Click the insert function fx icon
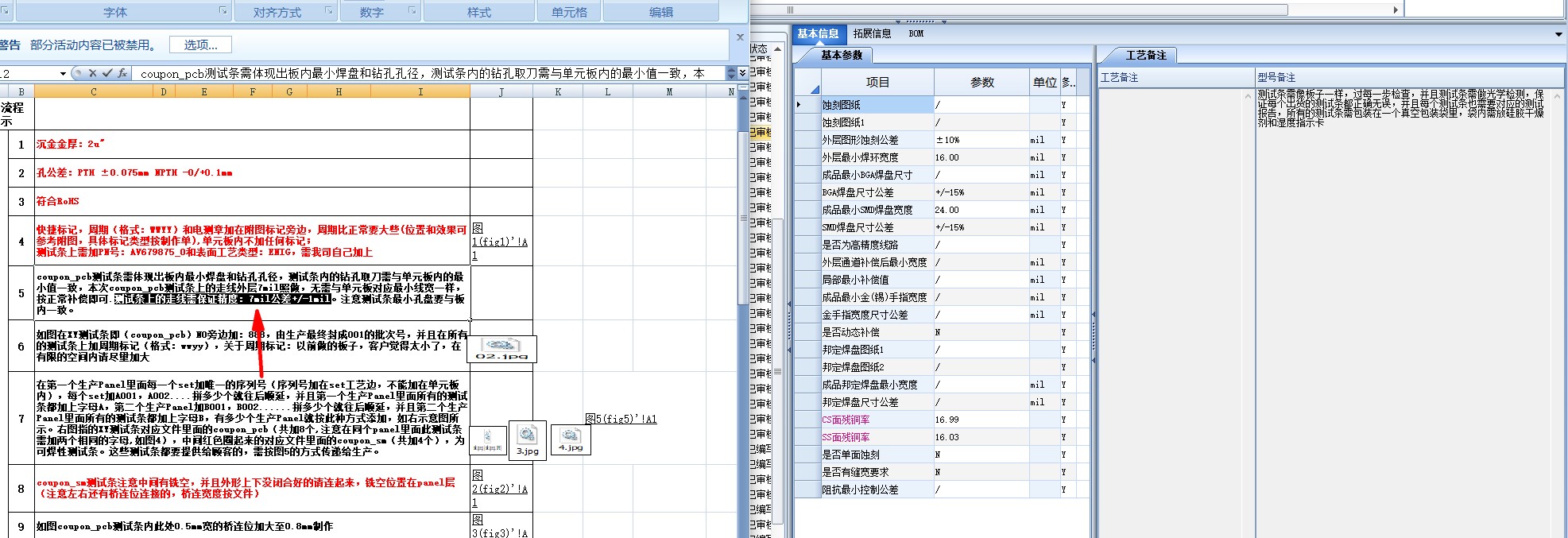The height and width of the screenshot is (538, 1568). pos(122,73)
